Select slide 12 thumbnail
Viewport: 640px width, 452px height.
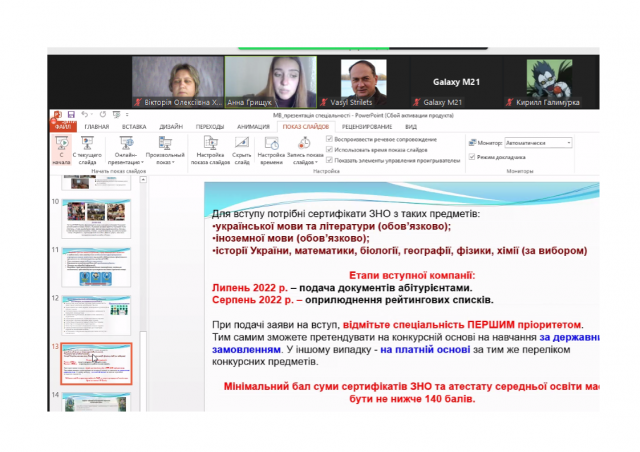96,315
